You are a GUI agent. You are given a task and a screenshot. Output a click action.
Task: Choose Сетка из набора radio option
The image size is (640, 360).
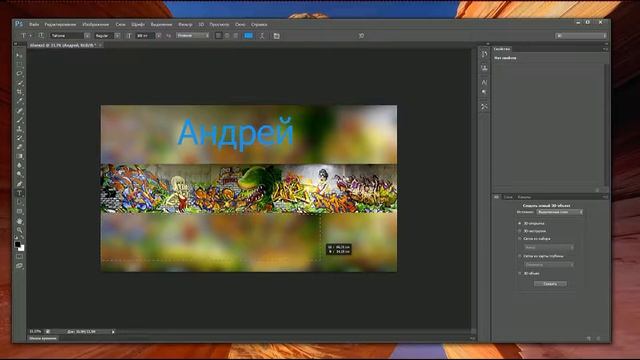520,238
